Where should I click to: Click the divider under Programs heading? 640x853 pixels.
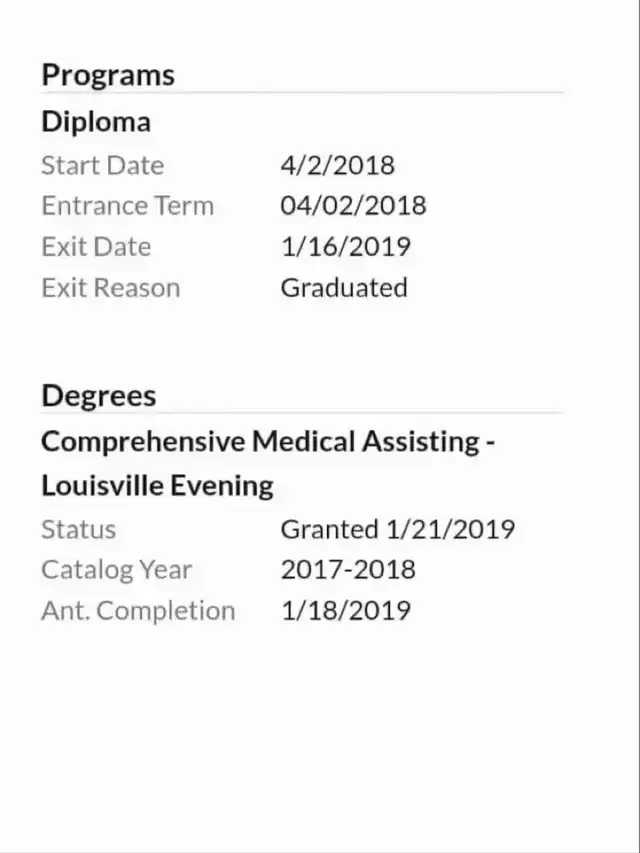point(302,93)
